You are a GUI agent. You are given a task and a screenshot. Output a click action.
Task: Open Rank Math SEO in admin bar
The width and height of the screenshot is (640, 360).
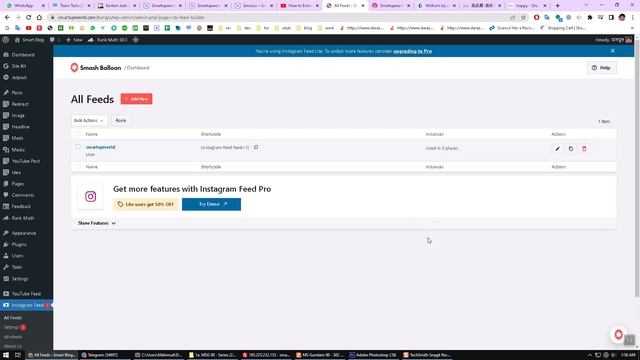pyautogui.click(x=108, y=40)
